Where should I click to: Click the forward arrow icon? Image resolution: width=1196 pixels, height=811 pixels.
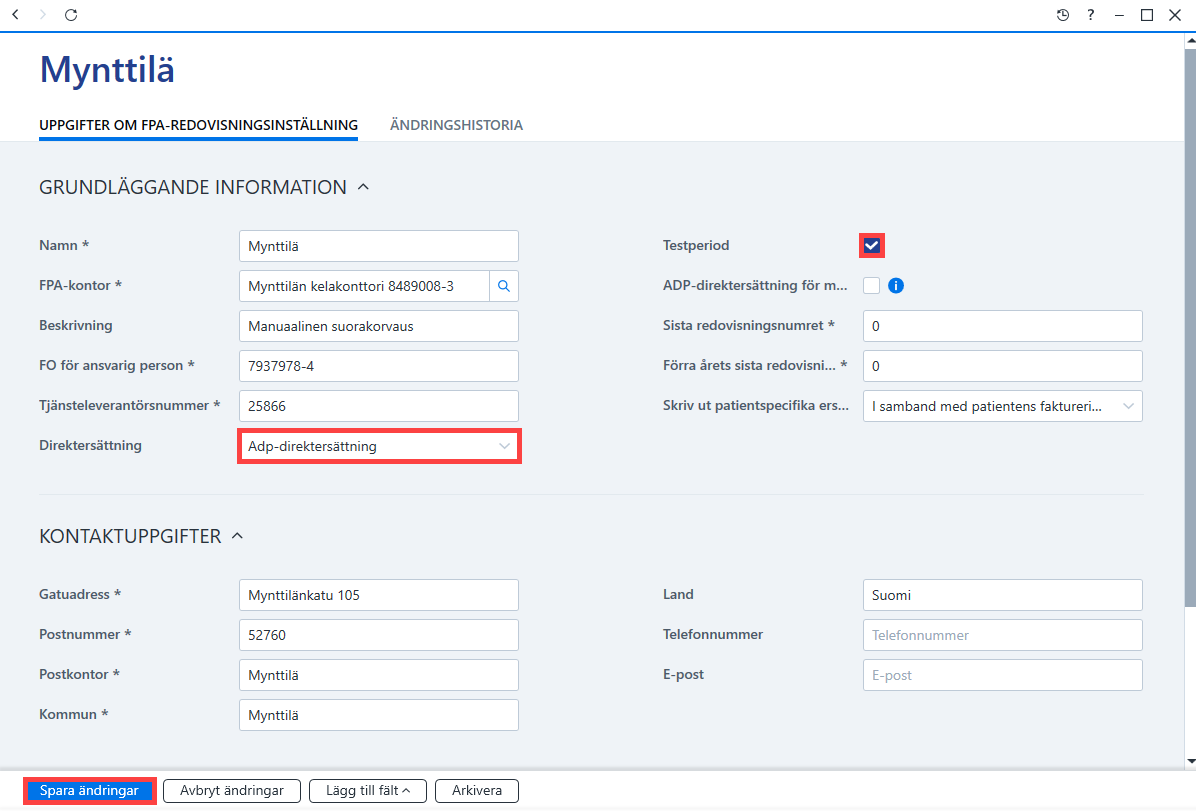[43, 14]
